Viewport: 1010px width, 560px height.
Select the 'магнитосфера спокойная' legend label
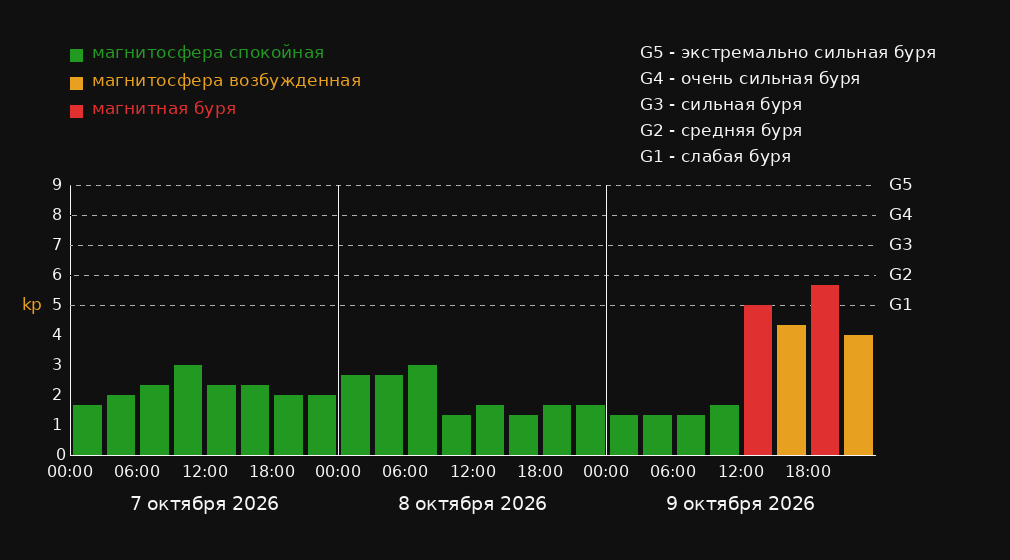click(208, 53)
